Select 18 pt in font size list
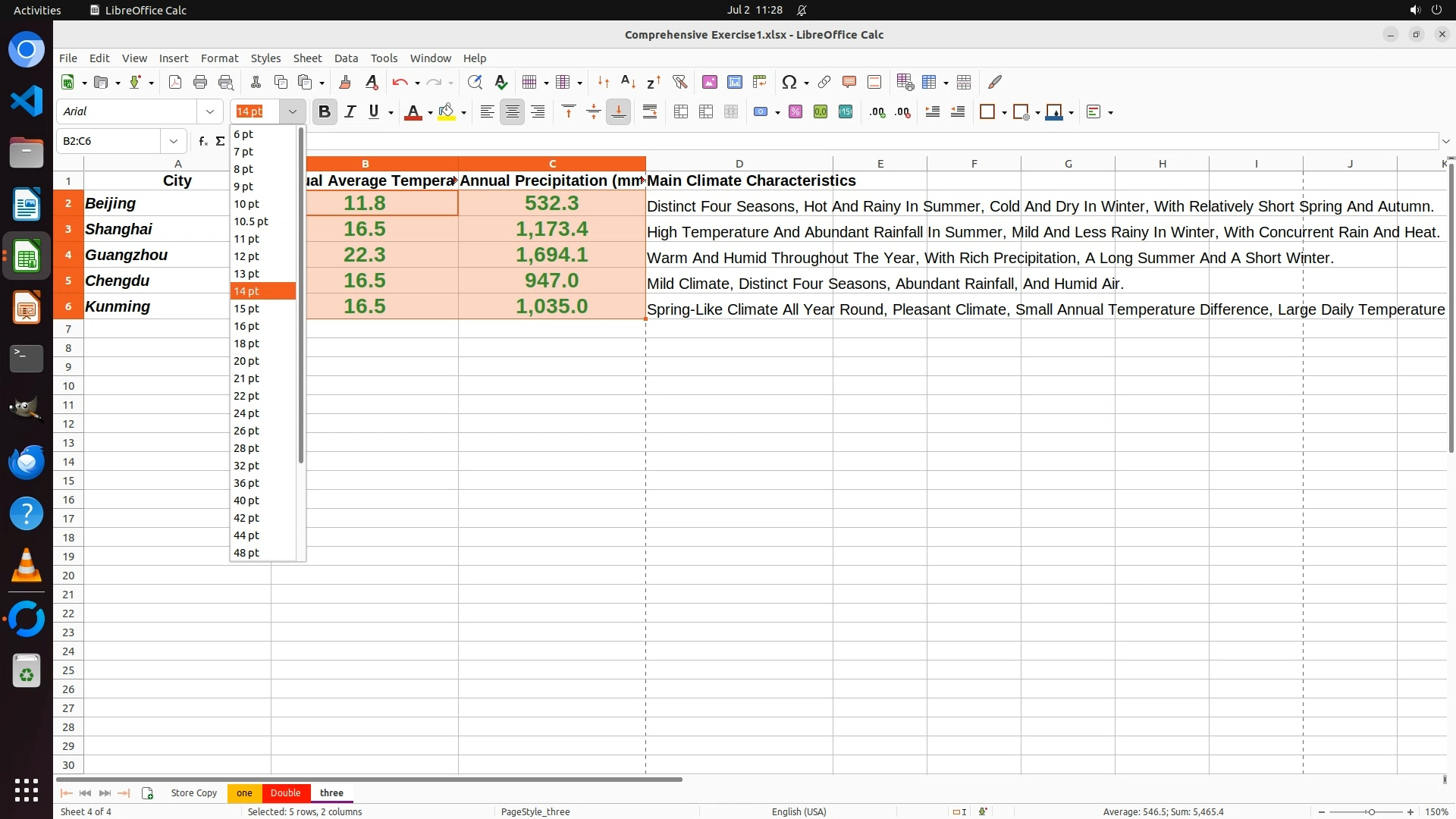 point(246,344)
